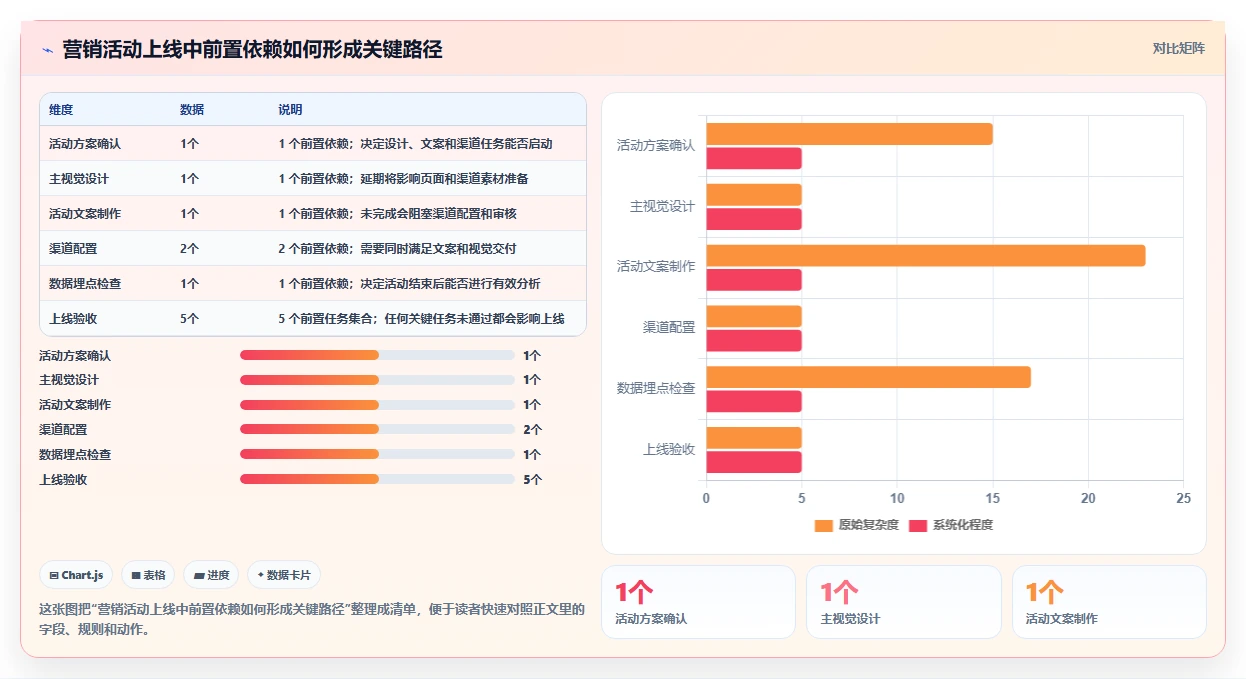The width and height of the screenshot is (1246, 679).
Task: Click the 主视觉设计 progress bar
Action: coord(377,380)
